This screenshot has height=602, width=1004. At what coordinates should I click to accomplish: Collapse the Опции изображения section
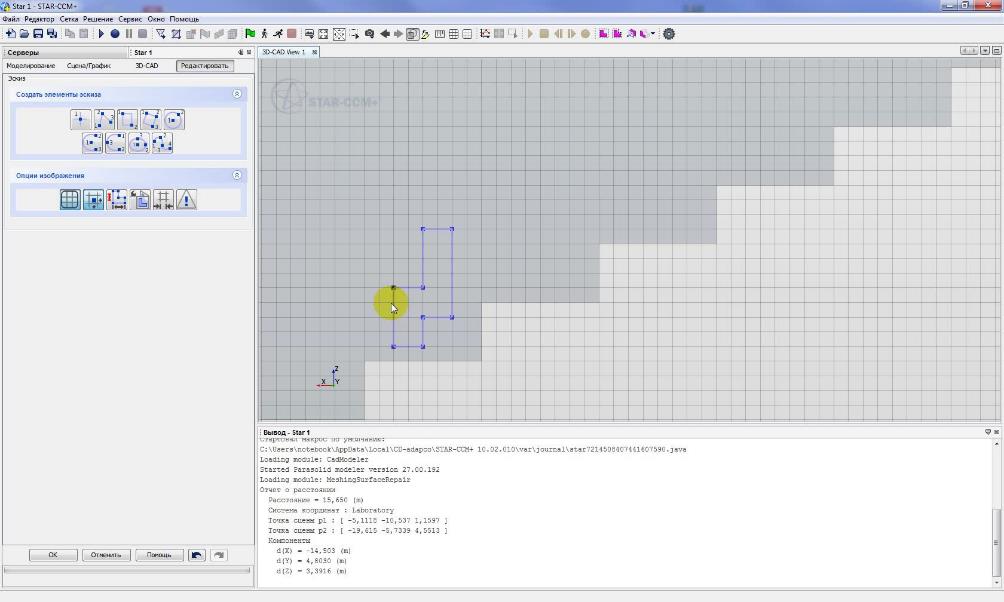pyautogui.click(x=237, y=175)
